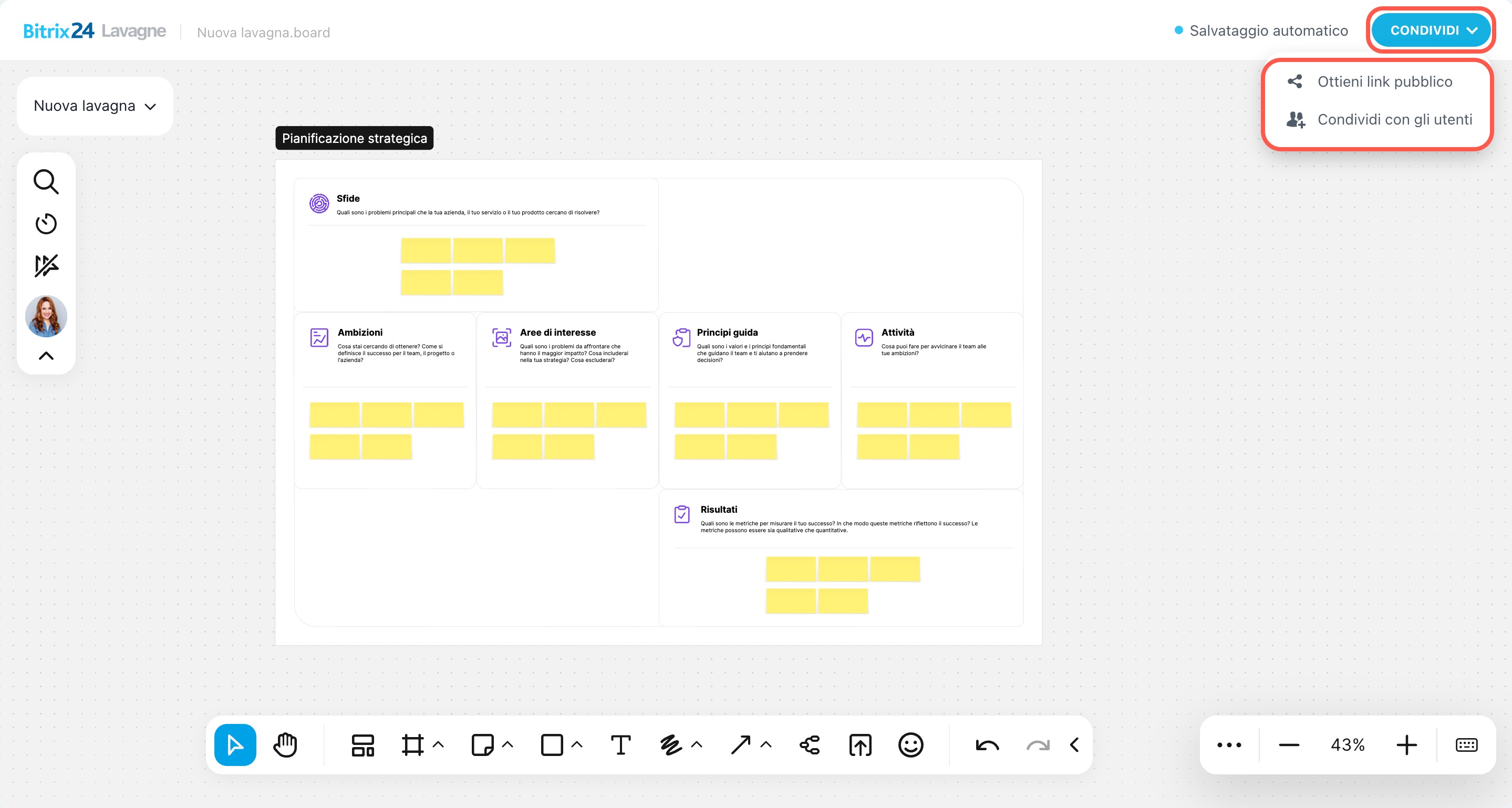Expand the Nuova lavagna dropdown
This screenshot has height=808, width=1512.
[95, 106]
